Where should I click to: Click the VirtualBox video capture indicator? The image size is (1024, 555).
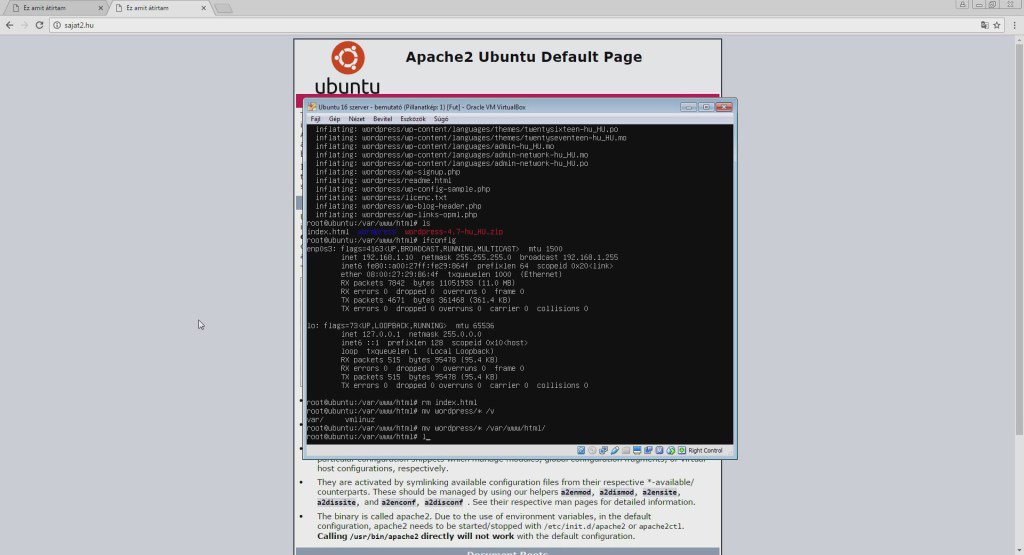click(648, 451)
